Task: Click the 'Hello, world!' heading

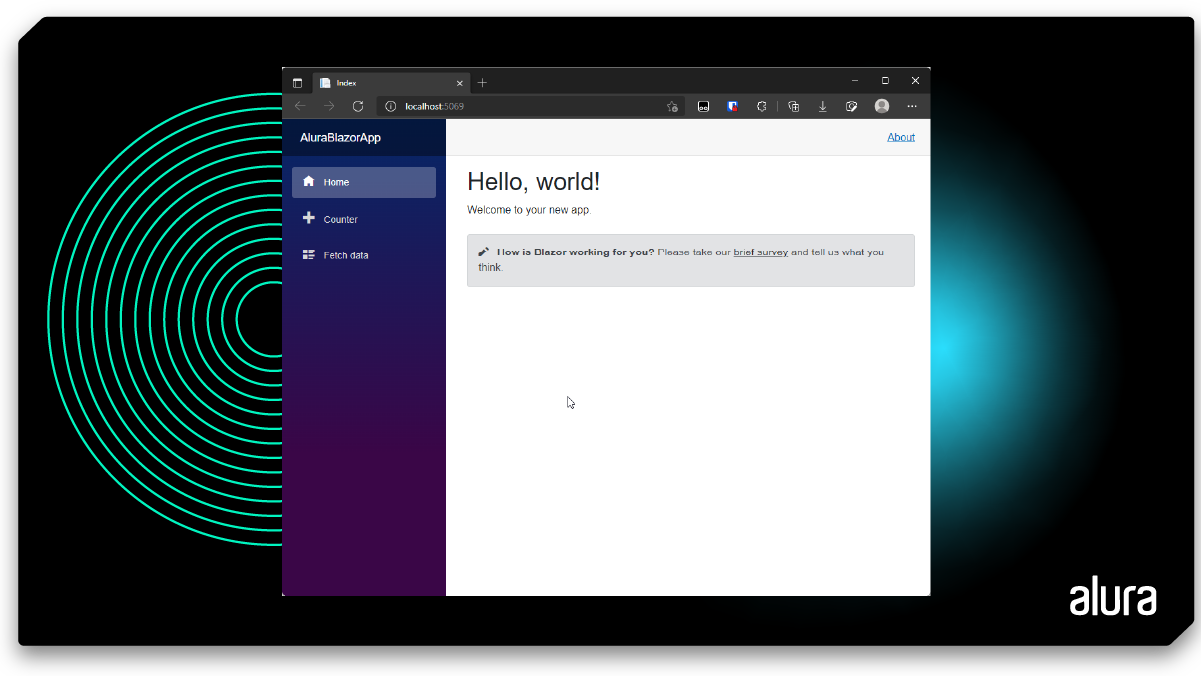Action: tap(534, 182)
